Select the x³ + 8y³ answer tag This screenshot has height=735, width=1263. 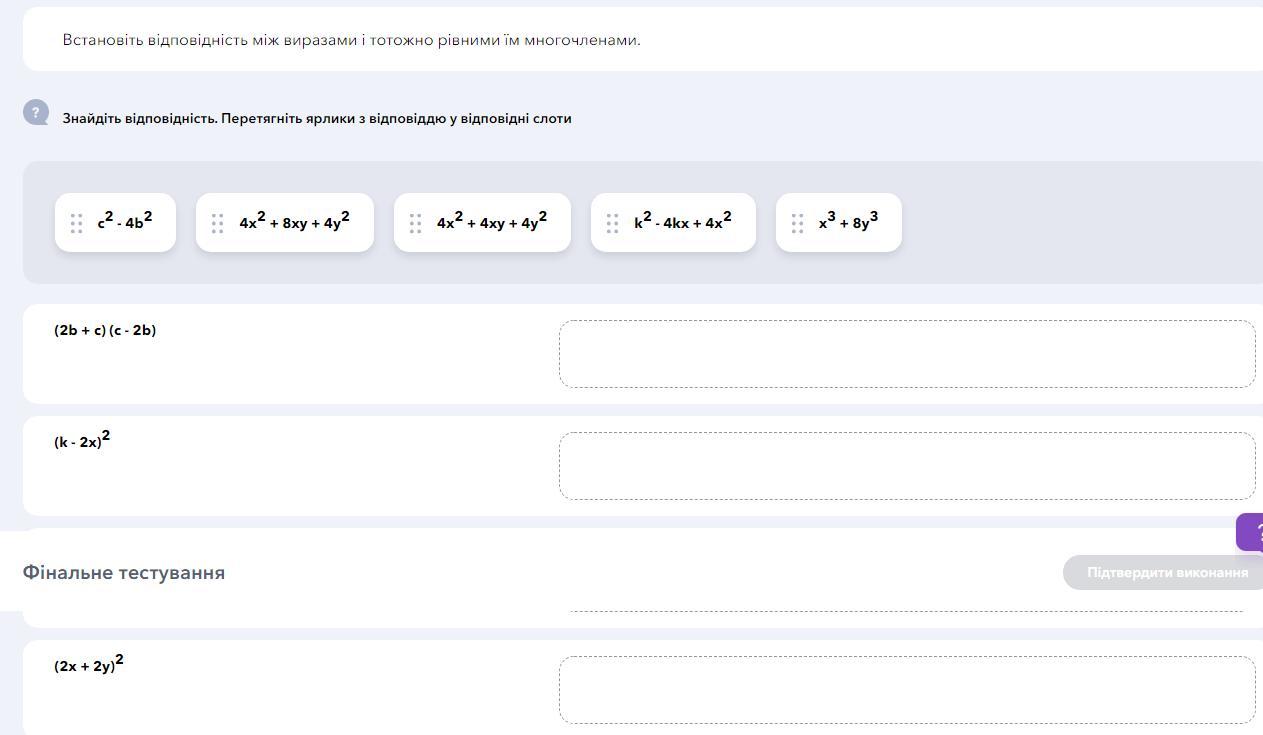click(839, 222)
